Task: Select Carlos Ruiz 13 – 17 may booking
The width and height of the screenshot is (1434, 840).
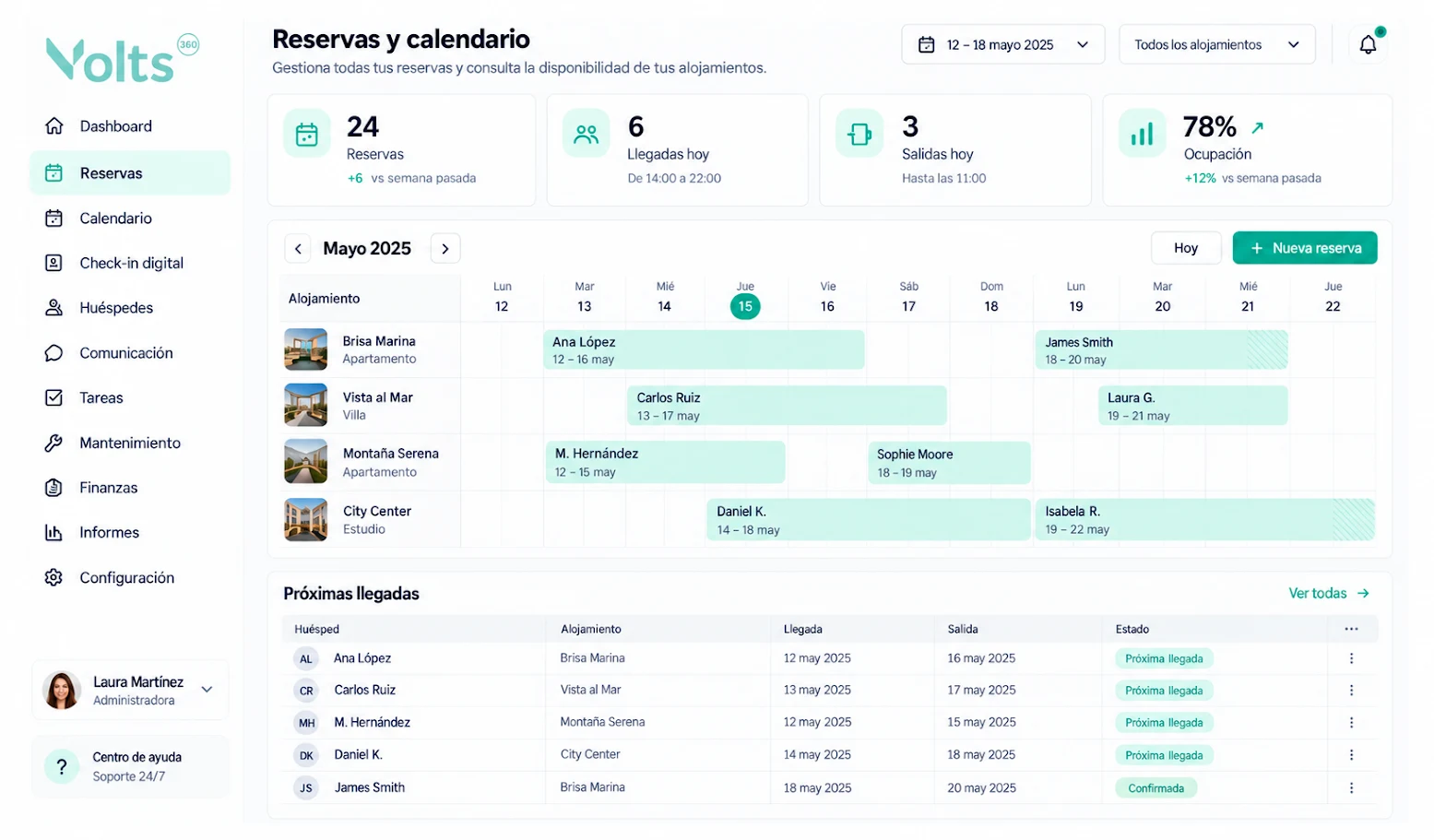Action: point(787,406)
